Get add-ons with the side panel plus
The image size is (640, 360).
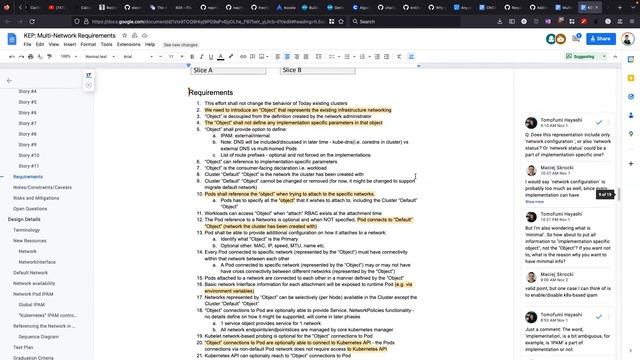point(631,164)
